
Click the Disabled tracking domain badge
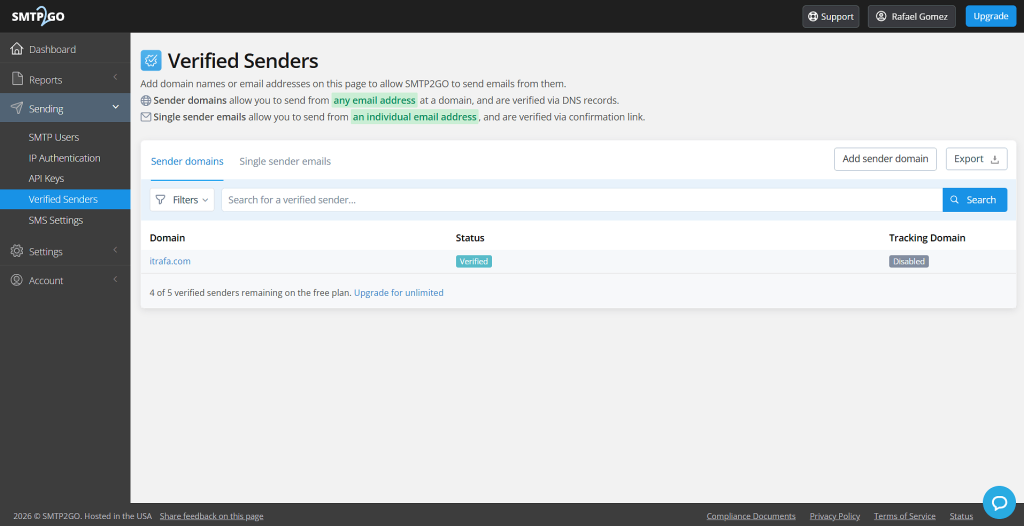click(x=908, y=261)
